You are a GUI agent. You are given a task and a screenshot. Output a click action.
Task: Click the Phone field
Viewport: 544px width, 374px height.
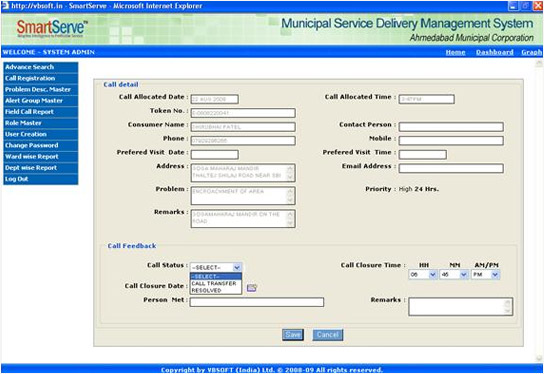point(243,141)
